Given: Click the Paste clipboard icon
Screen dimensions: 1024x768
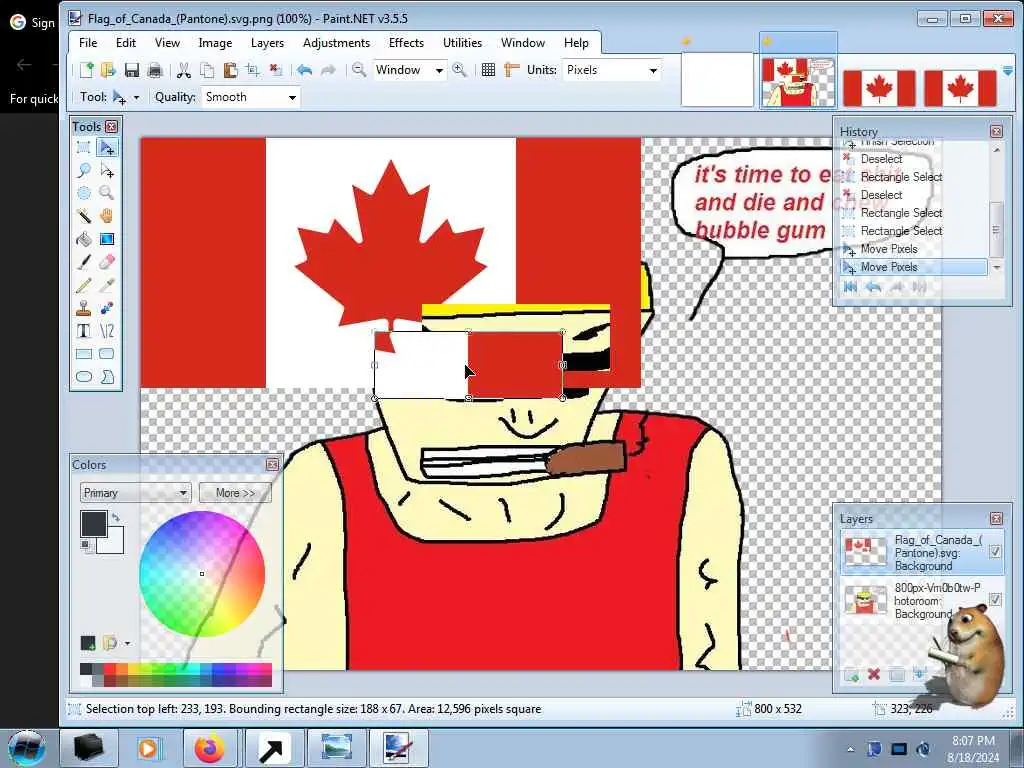Looking at the screenshot, I should point(230,70).
